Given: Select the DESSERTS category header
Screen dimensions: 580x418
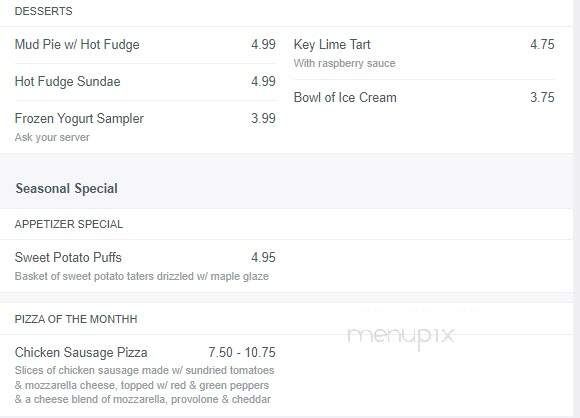Looking at the screenshot, I should click(44, 11).
